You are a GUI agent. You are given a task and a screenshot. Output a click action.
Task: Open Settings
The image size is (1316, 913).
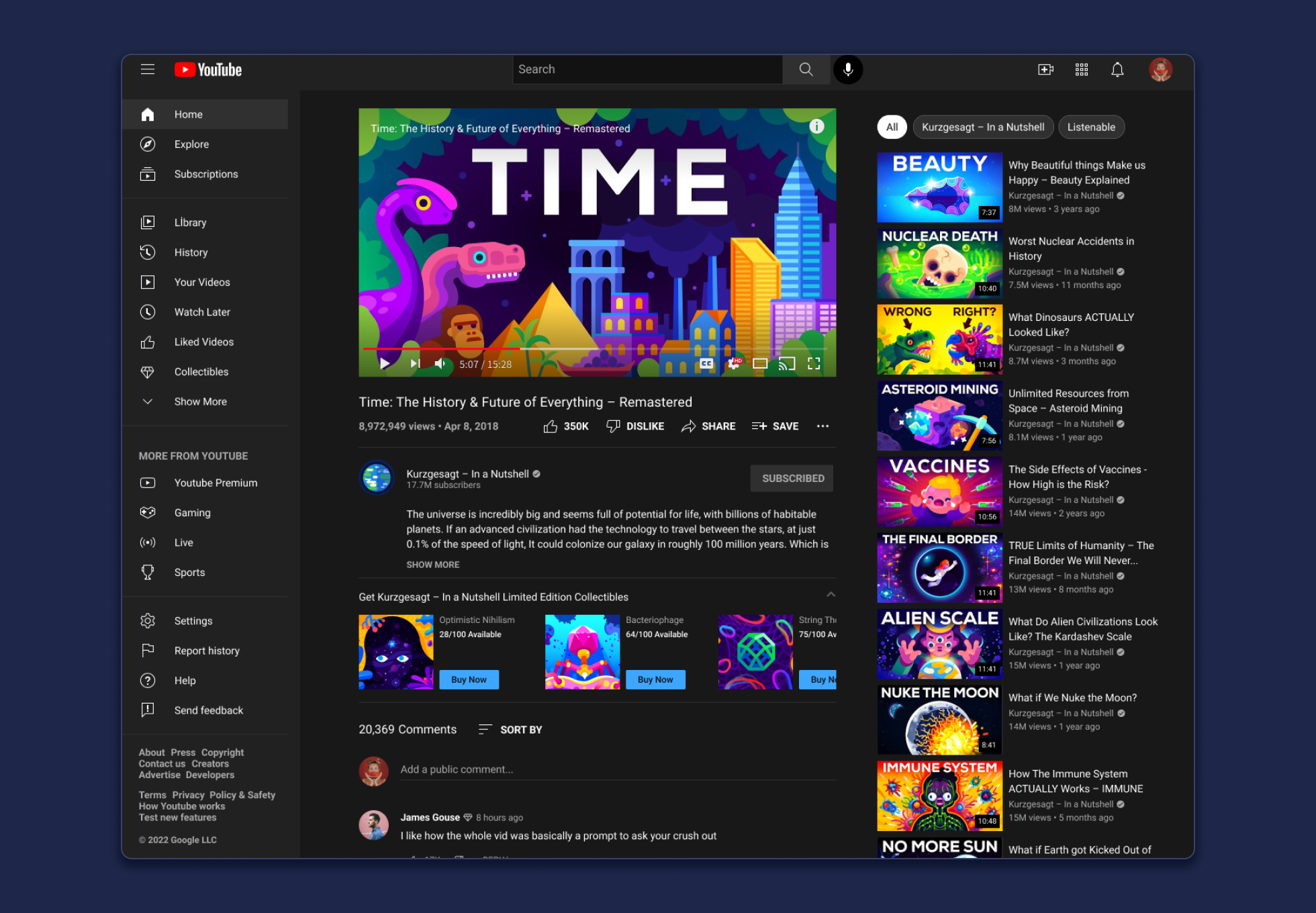pos(205,621)
